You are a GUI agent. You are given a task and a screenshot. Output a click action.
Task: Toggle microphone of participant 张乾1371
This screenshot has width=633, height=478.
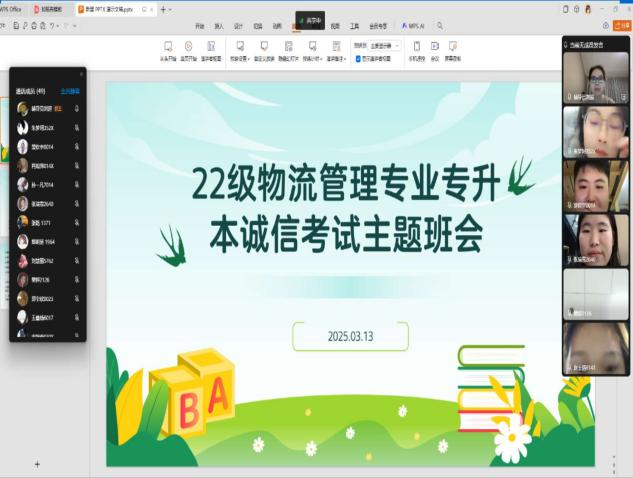(x=77, y=222)
